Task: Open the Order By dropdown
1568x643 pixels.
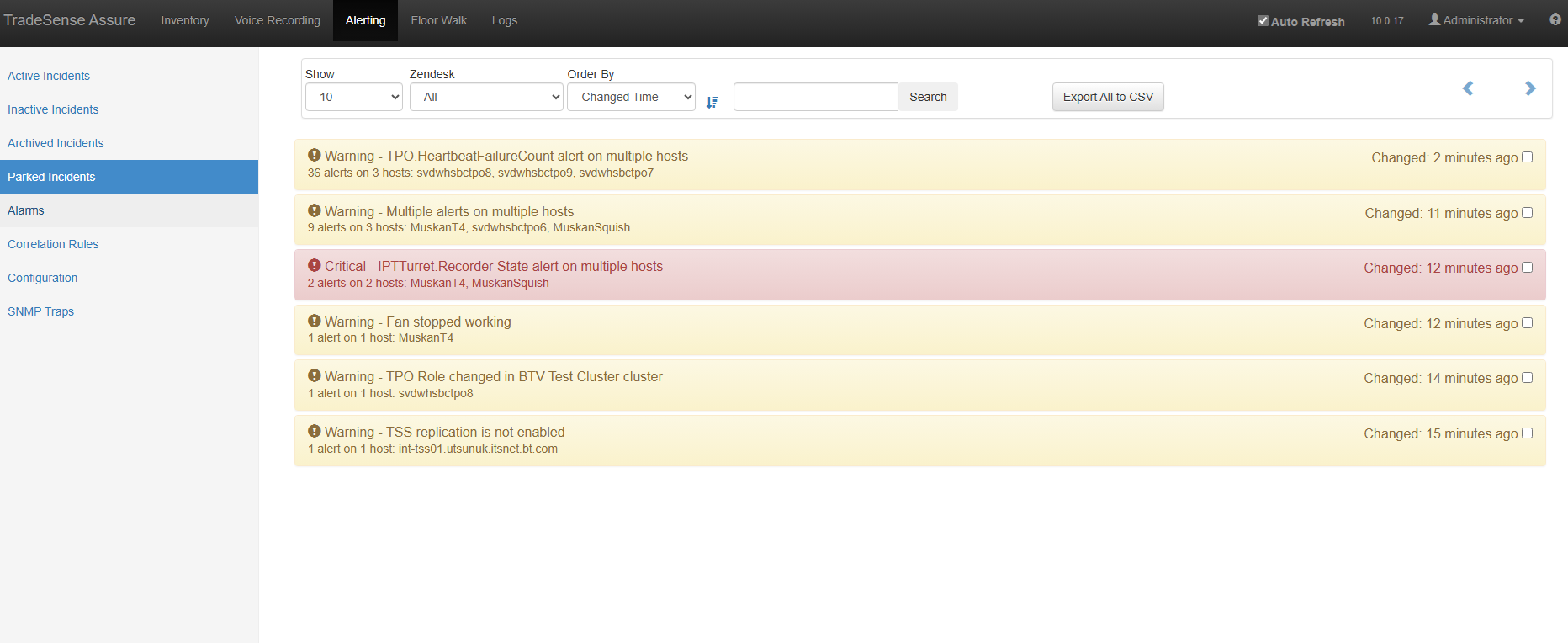Action: pyautogui.click(x=632, y=97)
